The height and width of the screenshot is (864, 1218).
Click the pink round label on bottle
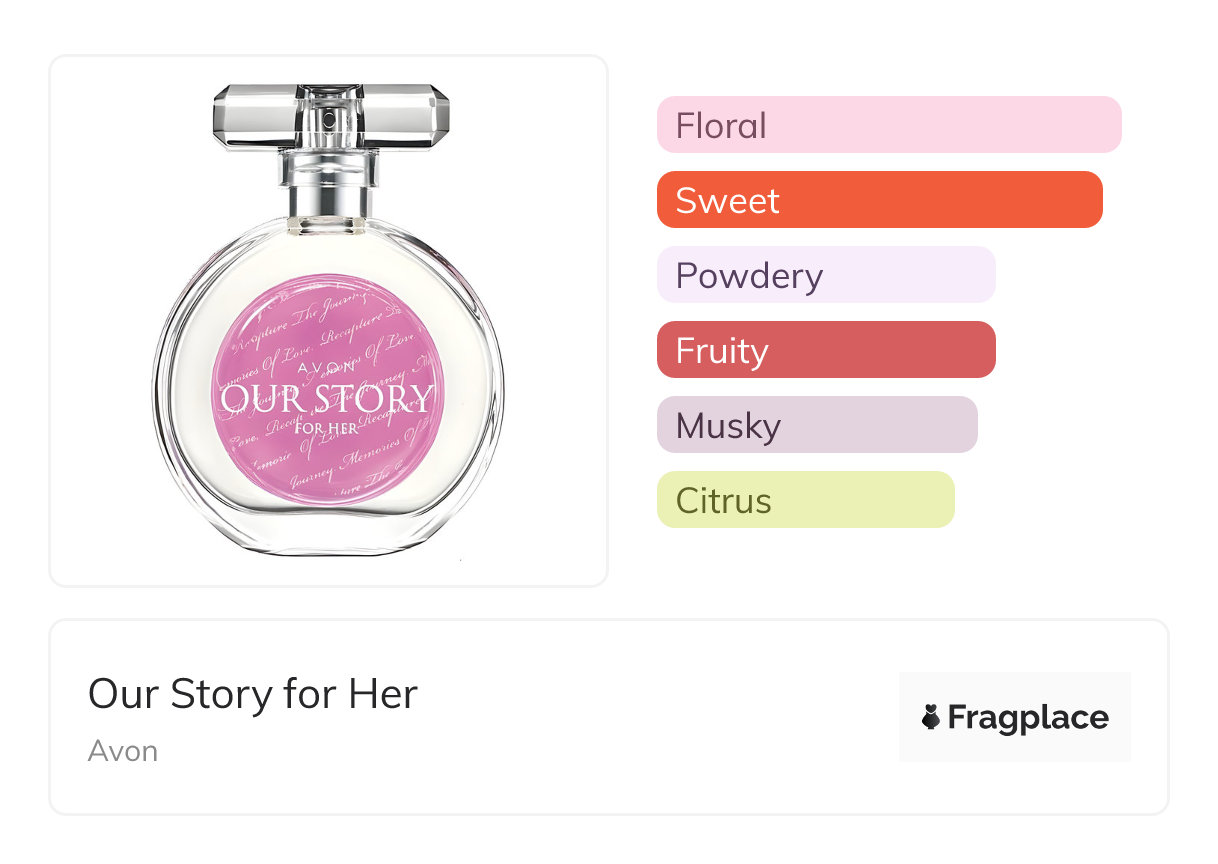coord(327,330)
